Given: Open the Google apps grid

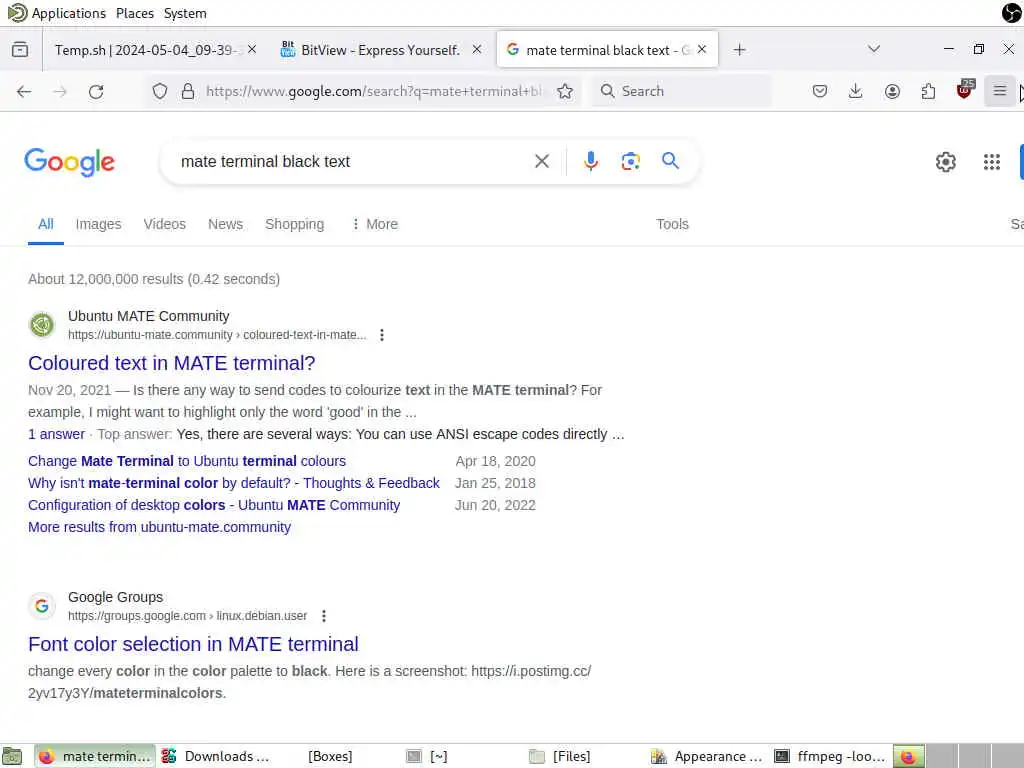Looking at the screenshot, I should [x=991, y=162].
